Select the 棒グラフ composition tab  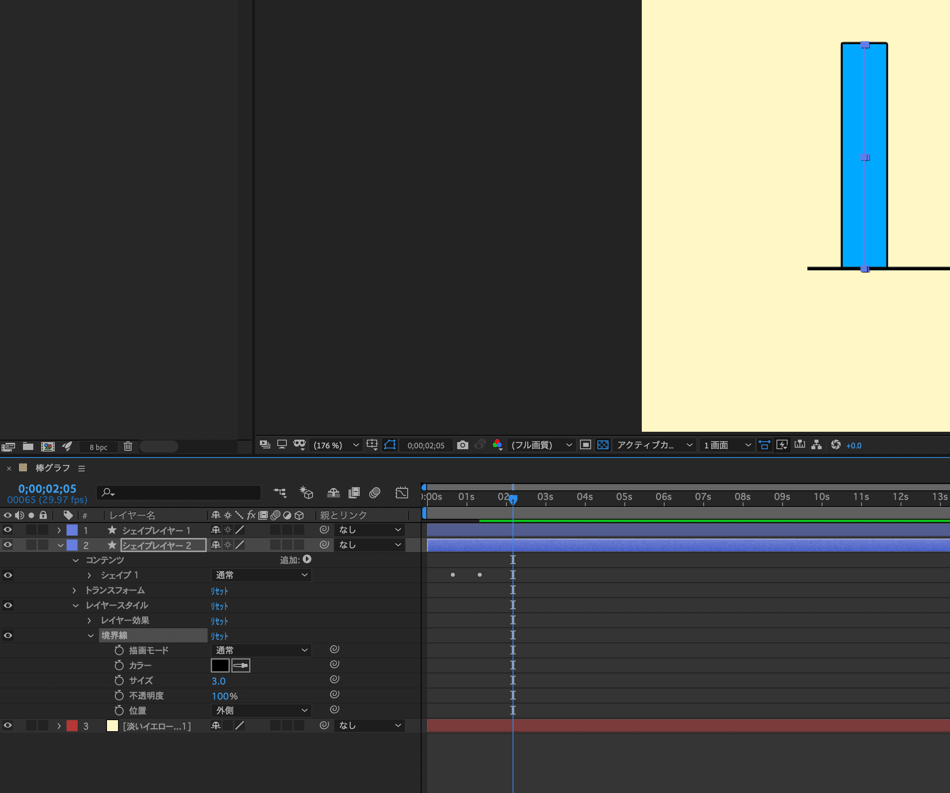[52, 468]
